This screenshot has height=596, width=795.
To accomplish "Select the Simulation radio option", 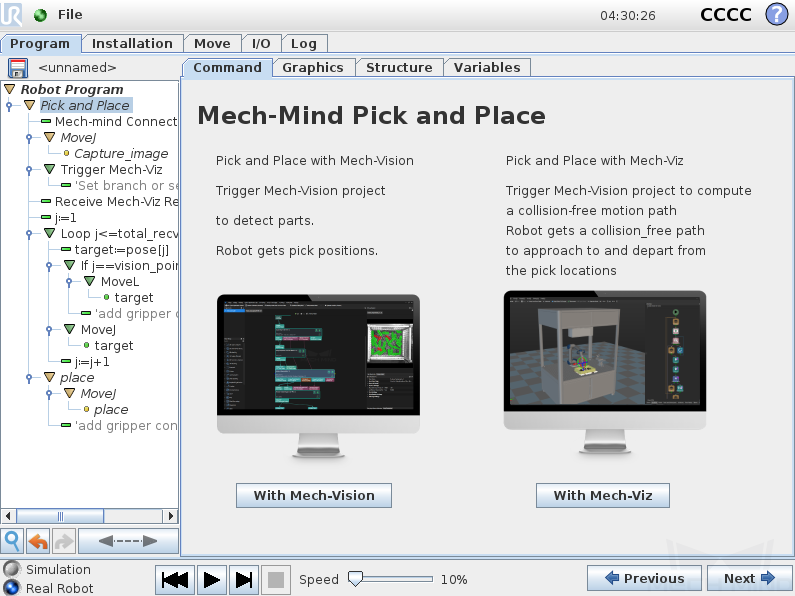I will pos(11,569).
